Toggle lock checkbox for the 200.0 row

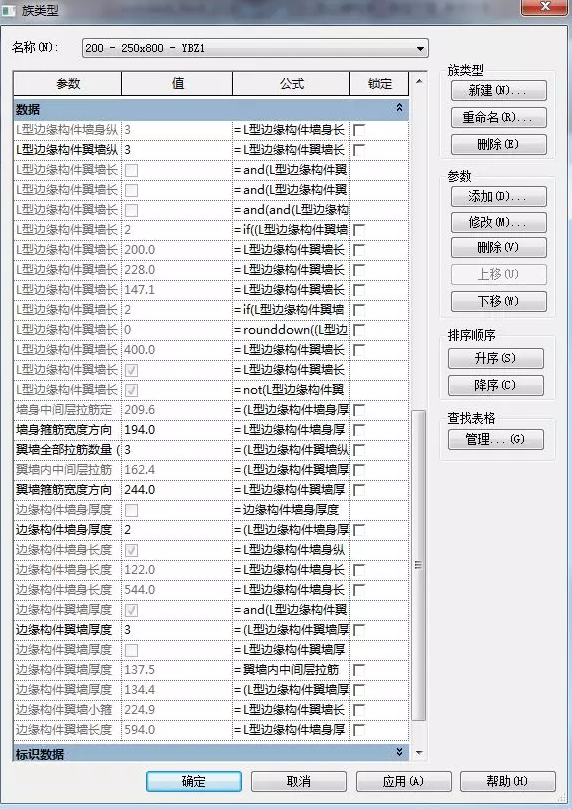359,250
